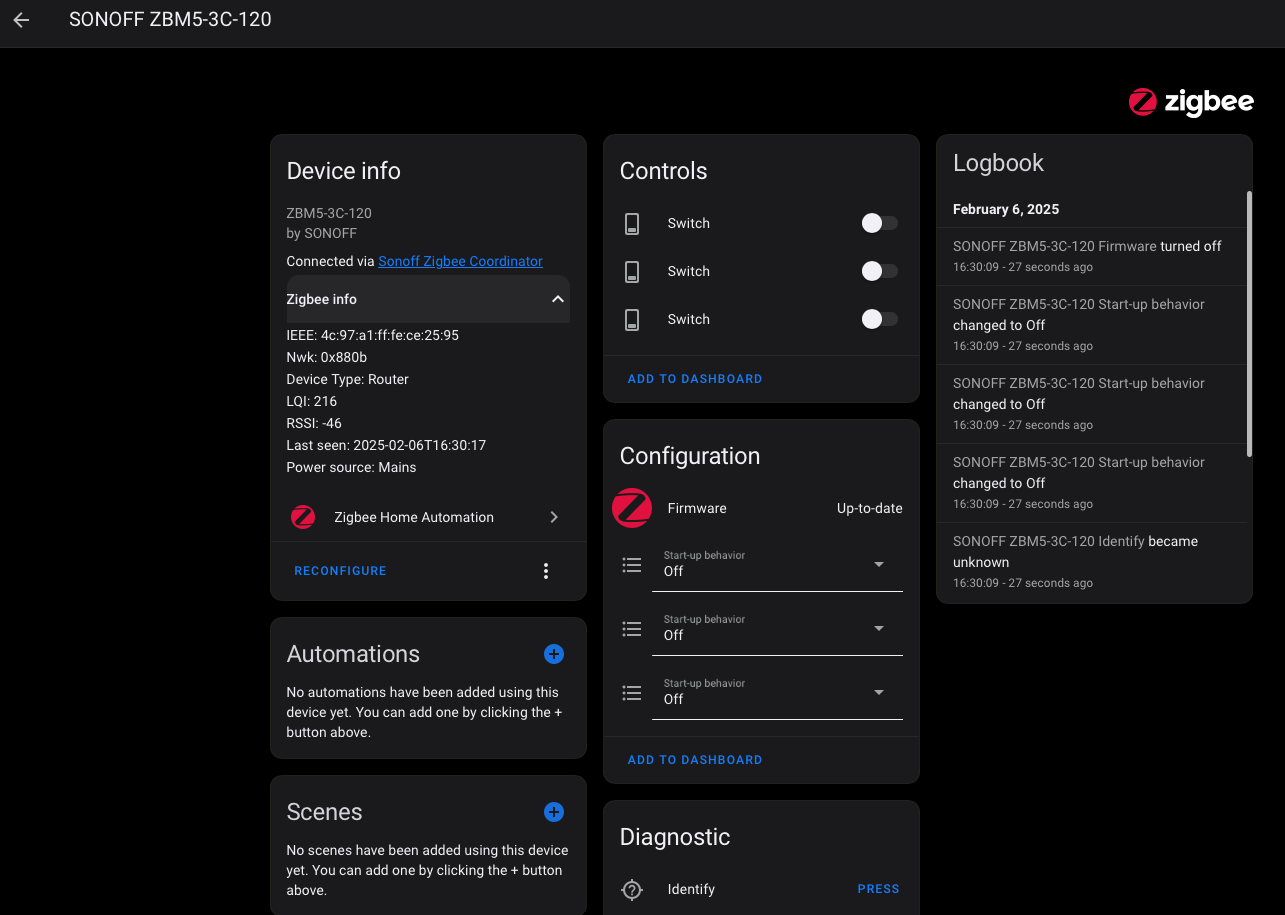Image resolution: width=1285 pixels, height=915 pixels.
Task: Click list icon beside third Start-up behavior
Action: (632, 693)
